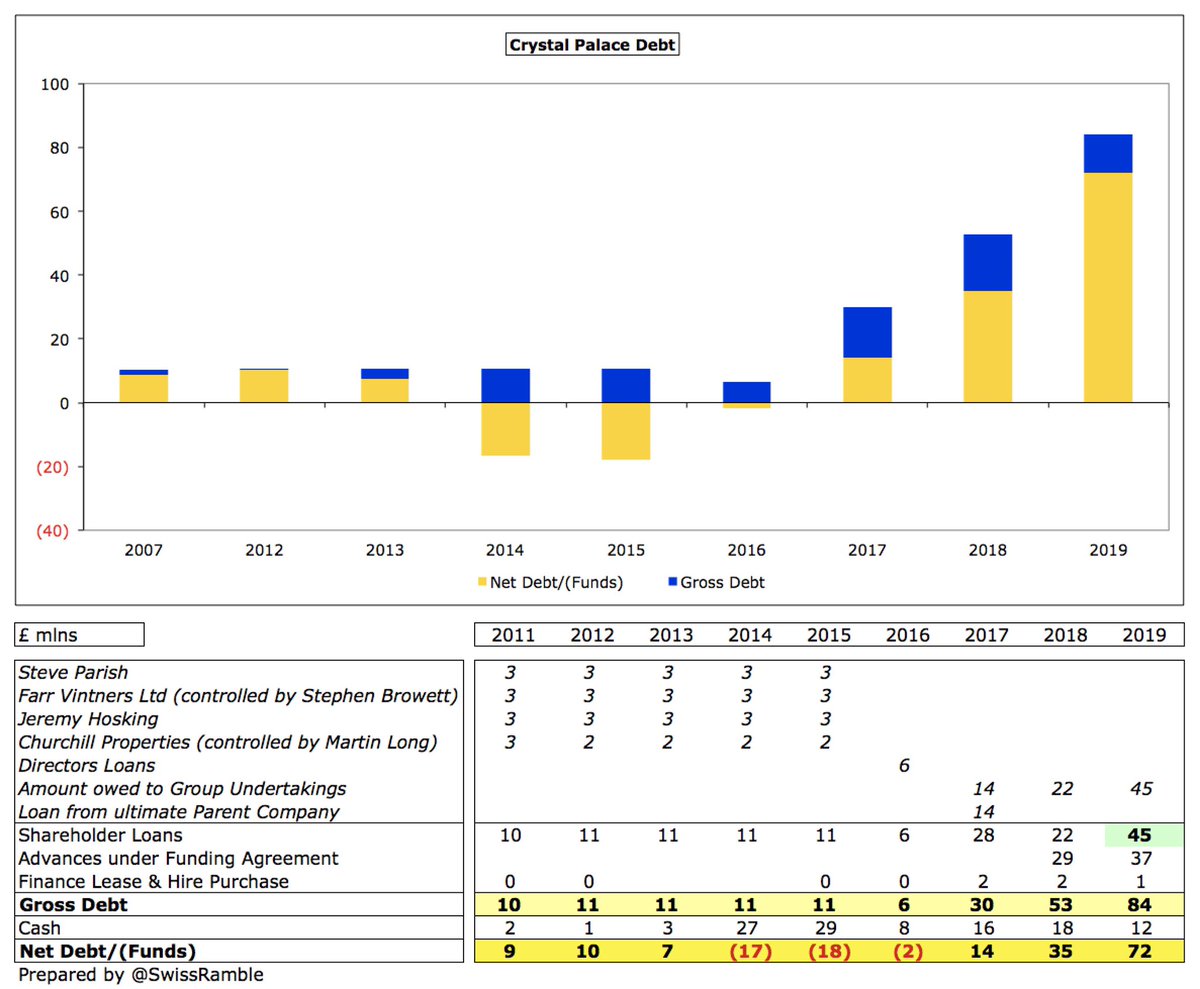Image resolution: width=1200 pixels, height=989 pixels.
Task: Click the yellow segment of the 2018 bar
Action: coord(988,347)
